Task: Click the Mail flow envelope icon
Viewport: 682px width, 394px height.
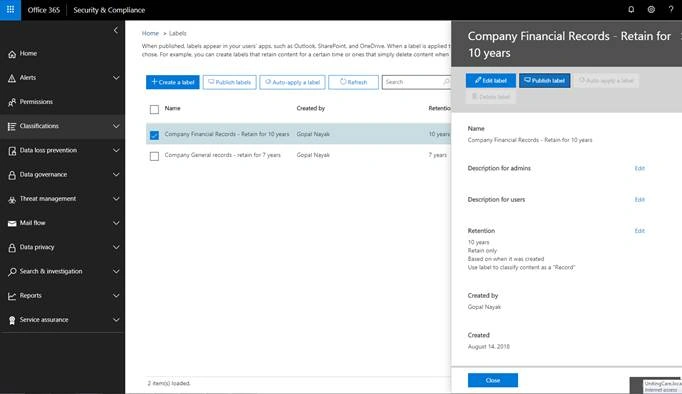Action: [x=12, y=223]
